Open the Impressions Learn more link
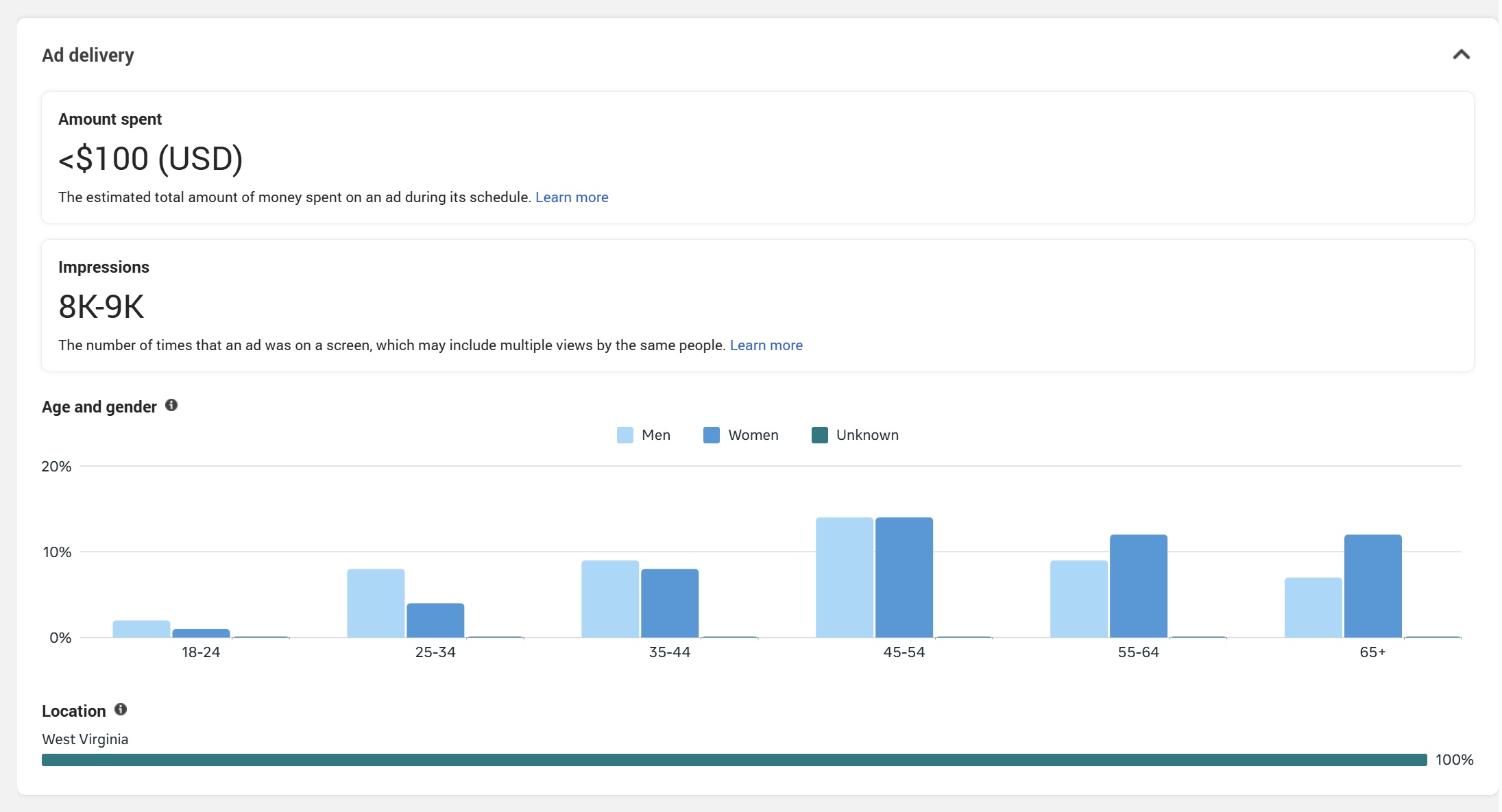1502x812 pixels. tap(766, 345)
